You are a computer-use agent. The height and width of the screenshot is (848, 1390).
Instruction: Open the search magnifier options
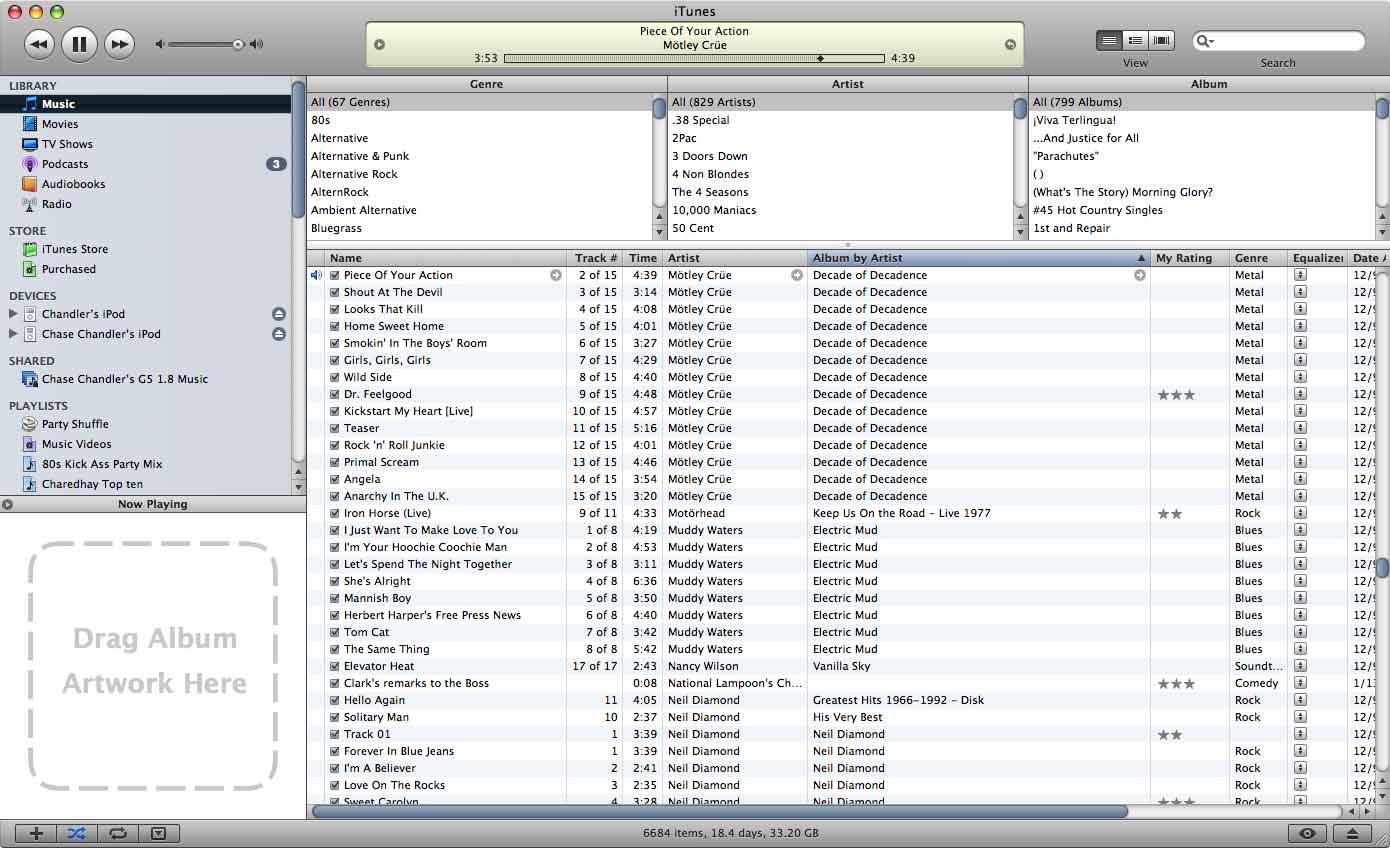(x=1204, y=41)
